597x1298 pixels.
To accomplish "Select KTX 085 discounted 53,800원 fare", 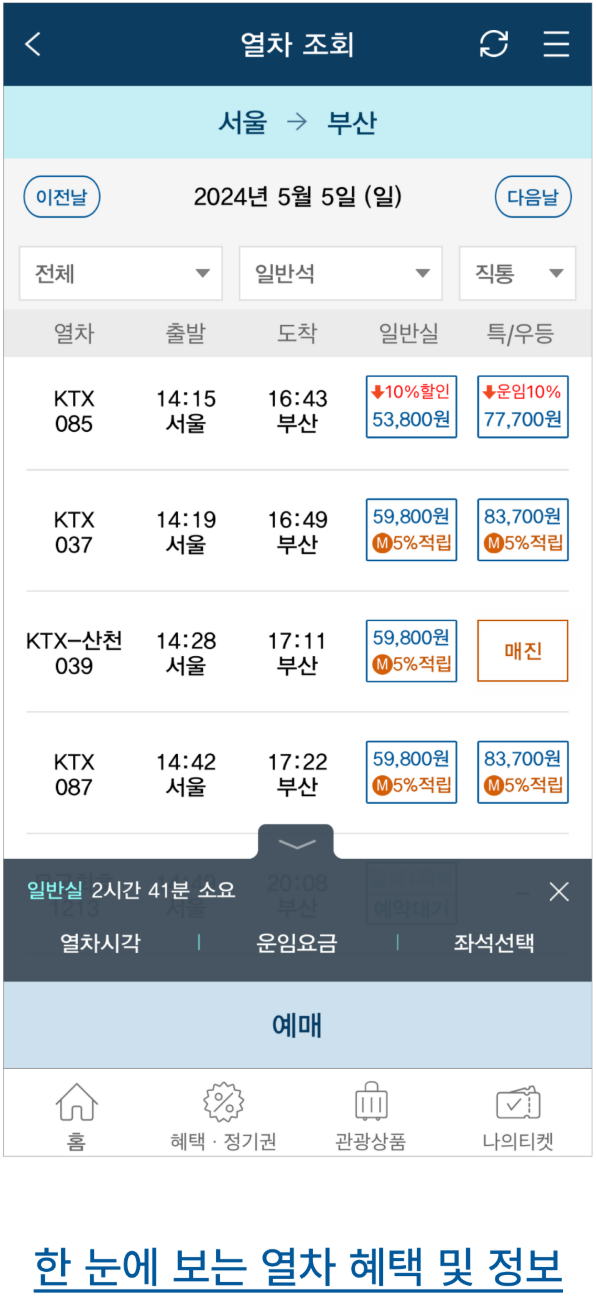I will click(x=411, y=408).
